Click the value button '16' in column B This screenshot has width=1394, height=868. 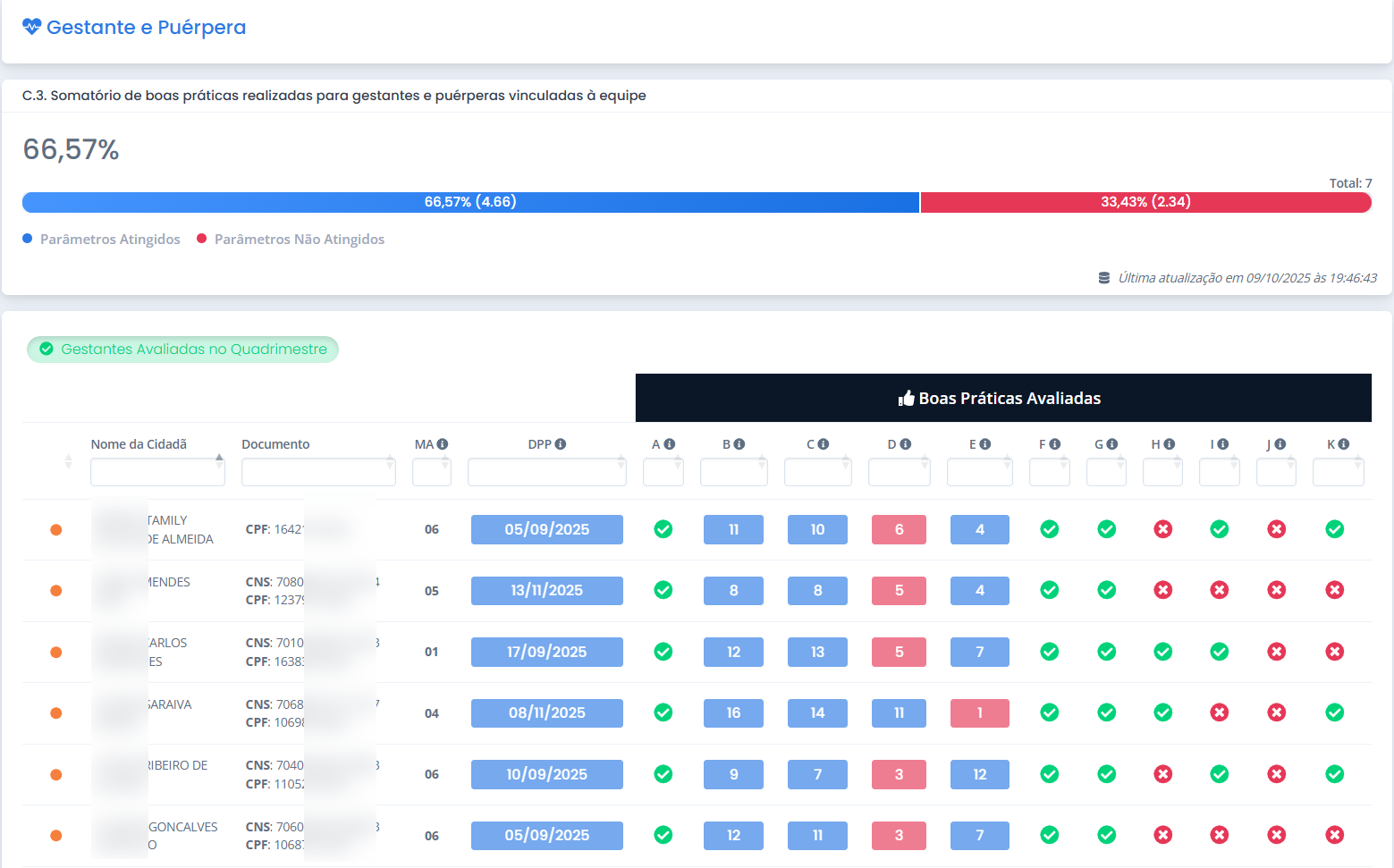pos(733,712)
